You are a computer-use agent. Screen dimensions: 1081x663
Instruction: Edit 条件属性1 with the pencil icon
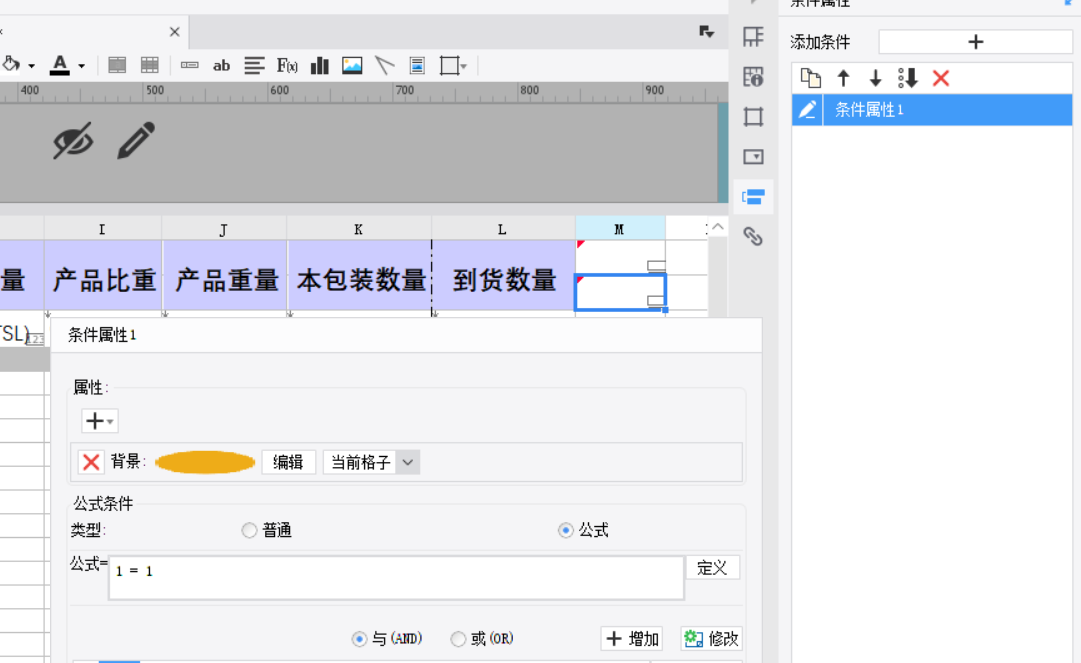pos(807,110)
